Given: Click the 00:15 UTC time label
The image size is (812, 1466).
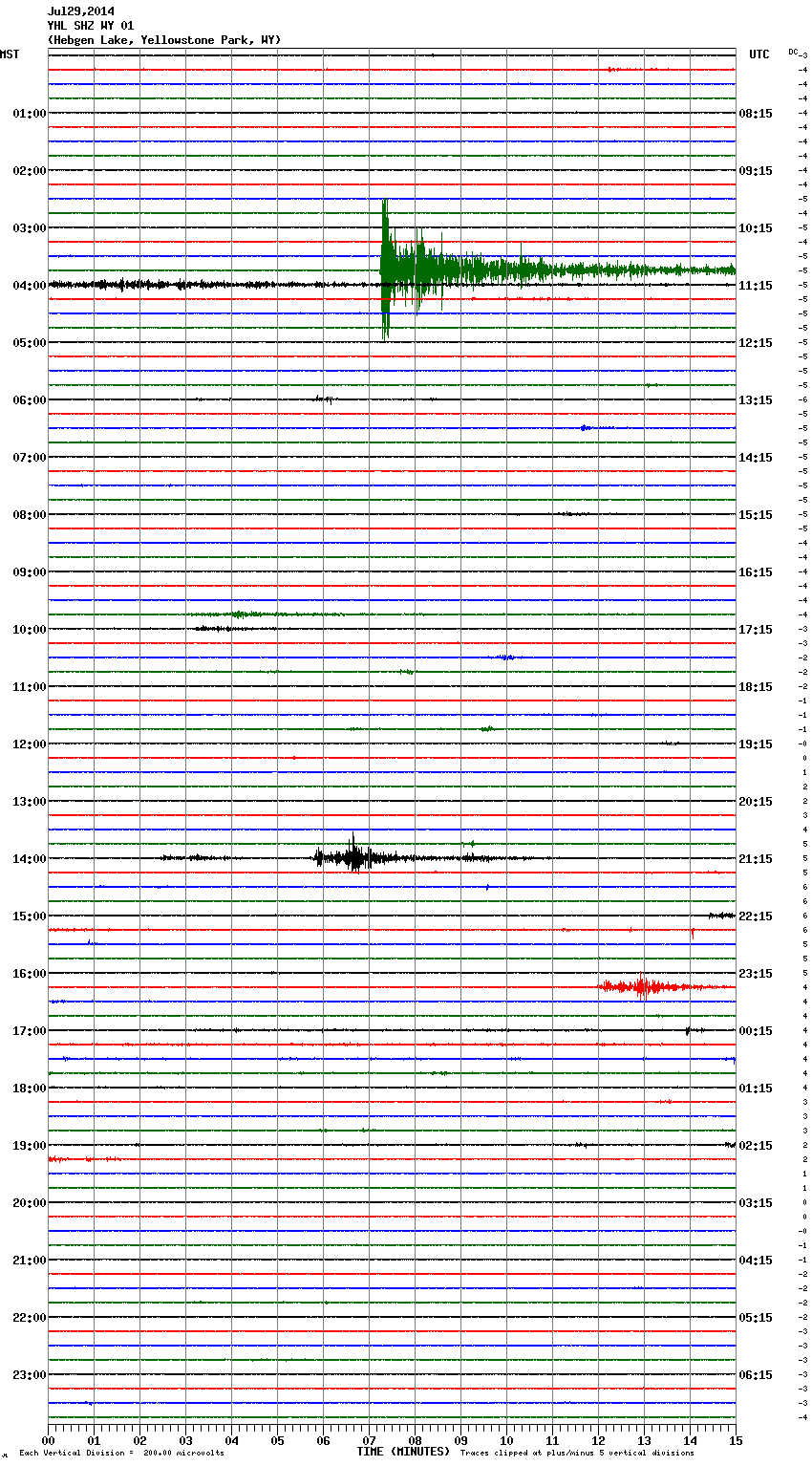Looking at the screenshot, I should 756,1030.
